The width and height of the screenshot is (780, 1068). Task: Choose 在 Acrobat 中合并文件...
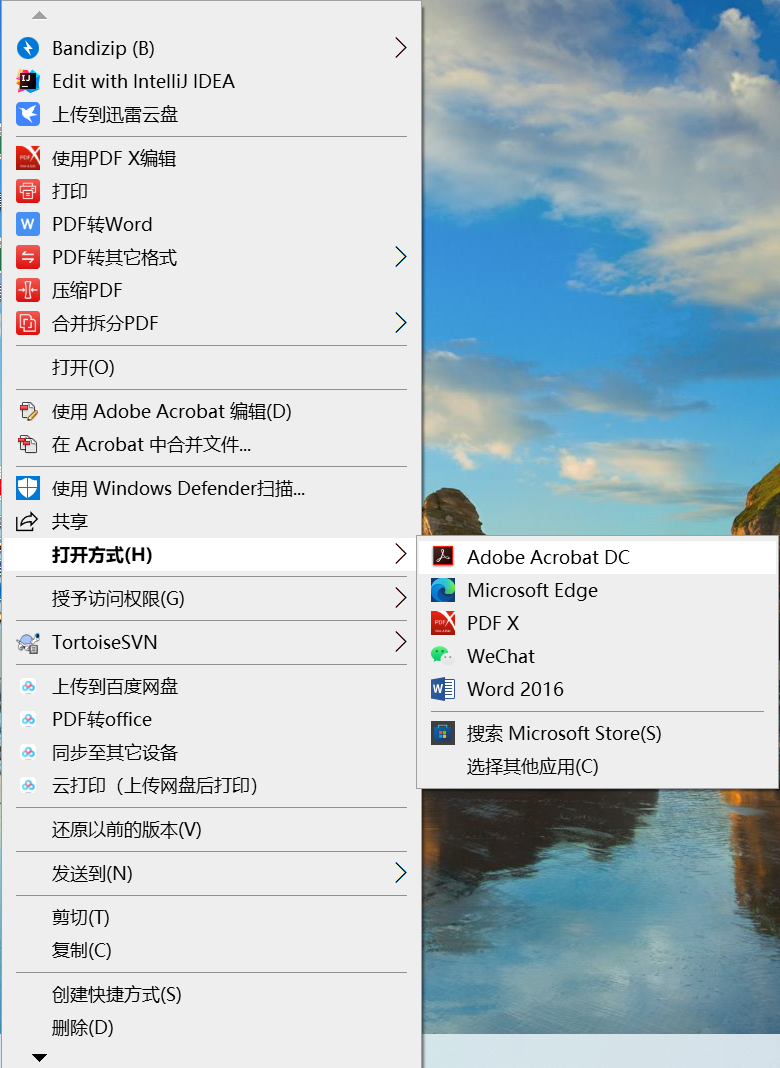[x=211, y=444]
